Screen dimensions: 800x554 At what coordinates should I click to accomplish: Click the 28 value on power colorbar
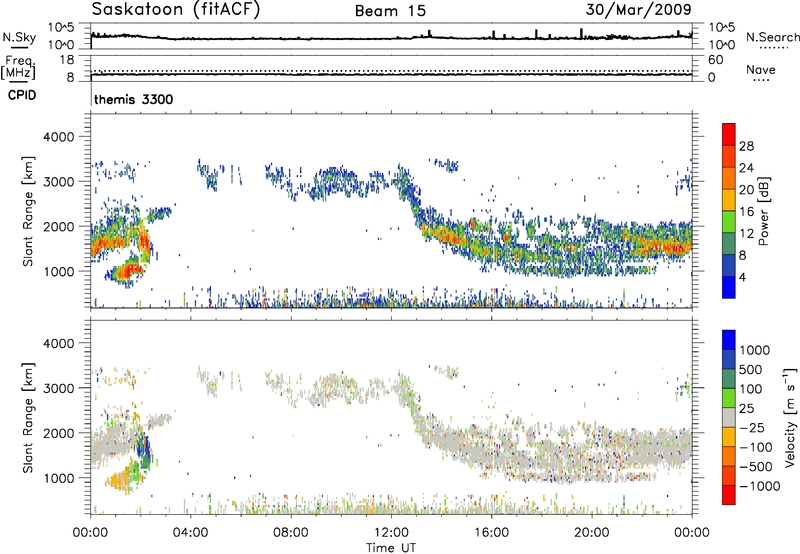tap(746, 146)
